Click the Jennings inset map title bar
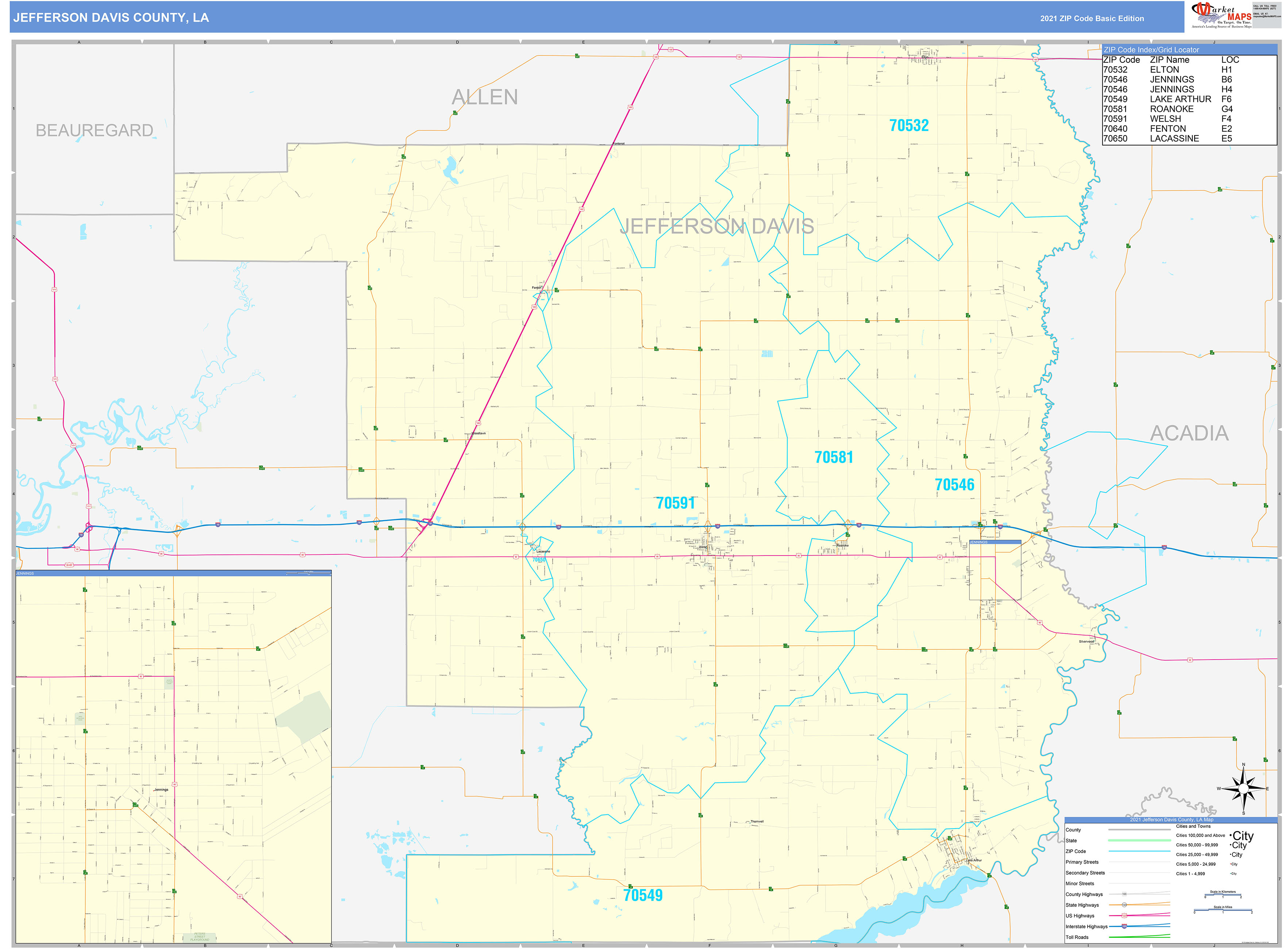This screenshot has height=949, width=1288. 172,573
